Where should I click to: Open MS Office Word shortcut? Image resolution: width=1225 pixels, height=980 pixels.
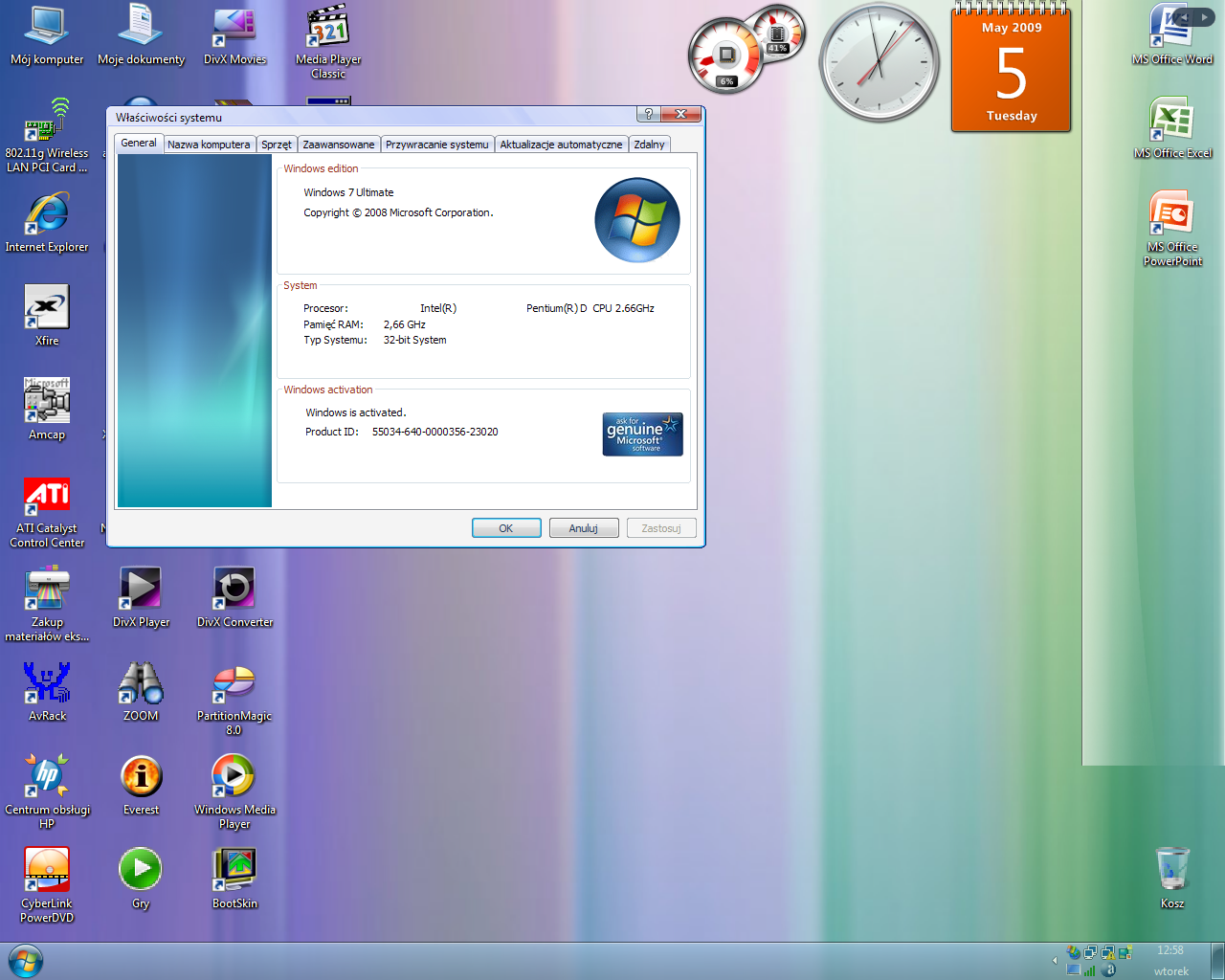click(x=1172, y=35)
